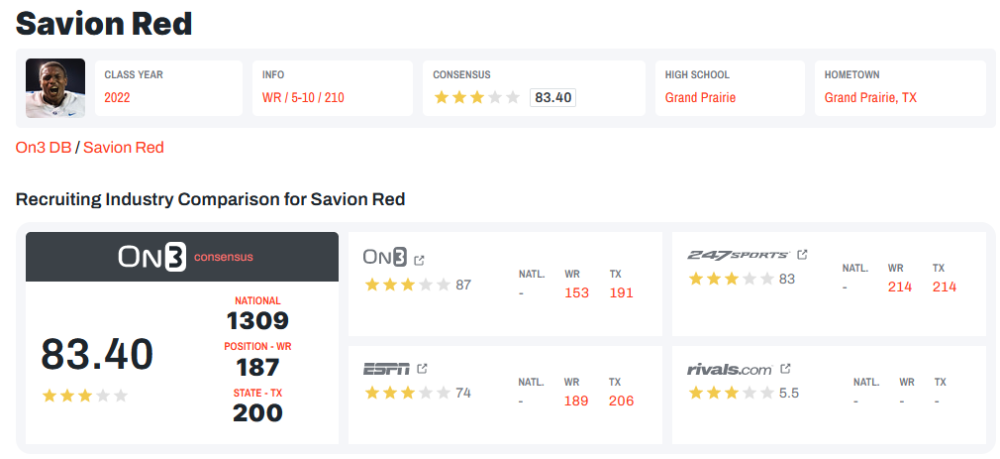Screen dimensions: 1000x459
Task: Open external link icon next to ESPN logo
Action: point(422,369)
